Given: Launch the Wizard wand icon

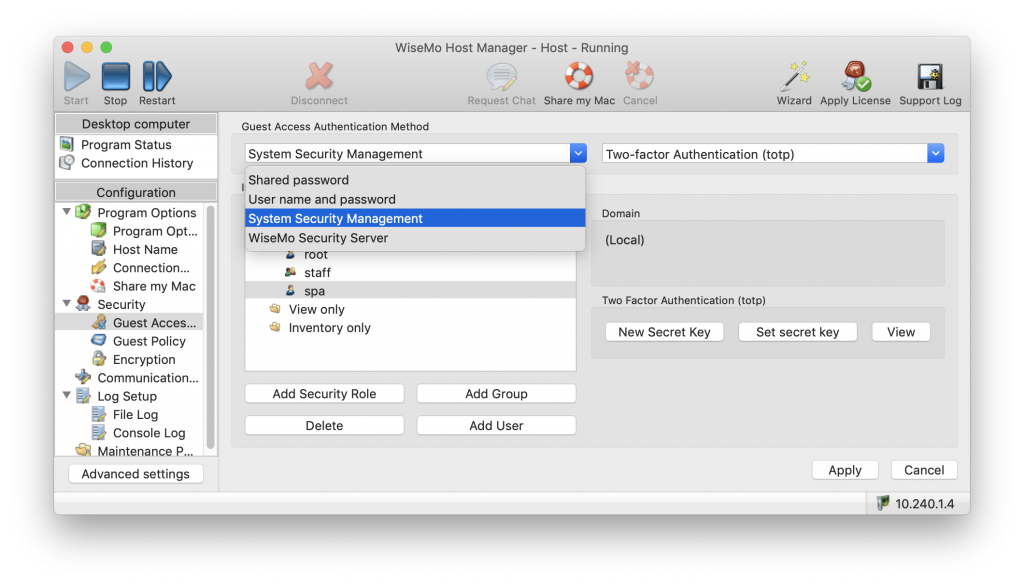Looking at the screenshot, I should coord(794,78).
